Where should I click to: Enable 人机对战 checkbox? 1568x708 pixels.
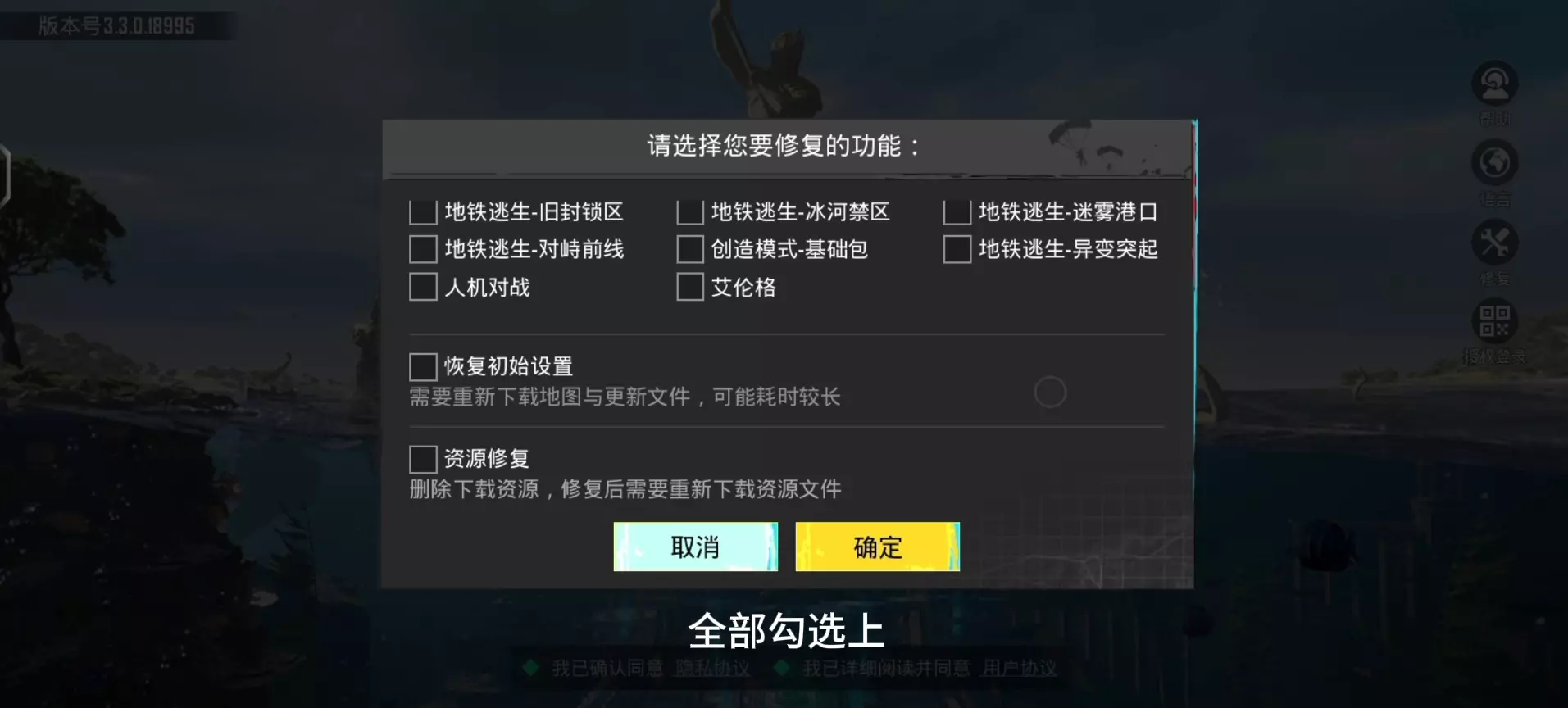point(423,287)
